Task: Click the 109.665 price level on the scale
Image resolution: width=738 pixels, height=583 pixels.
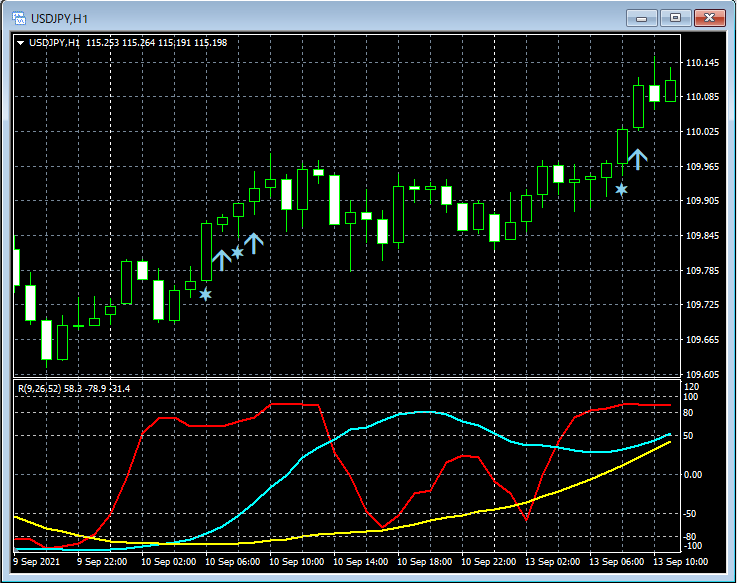Action: pos(702,340)
